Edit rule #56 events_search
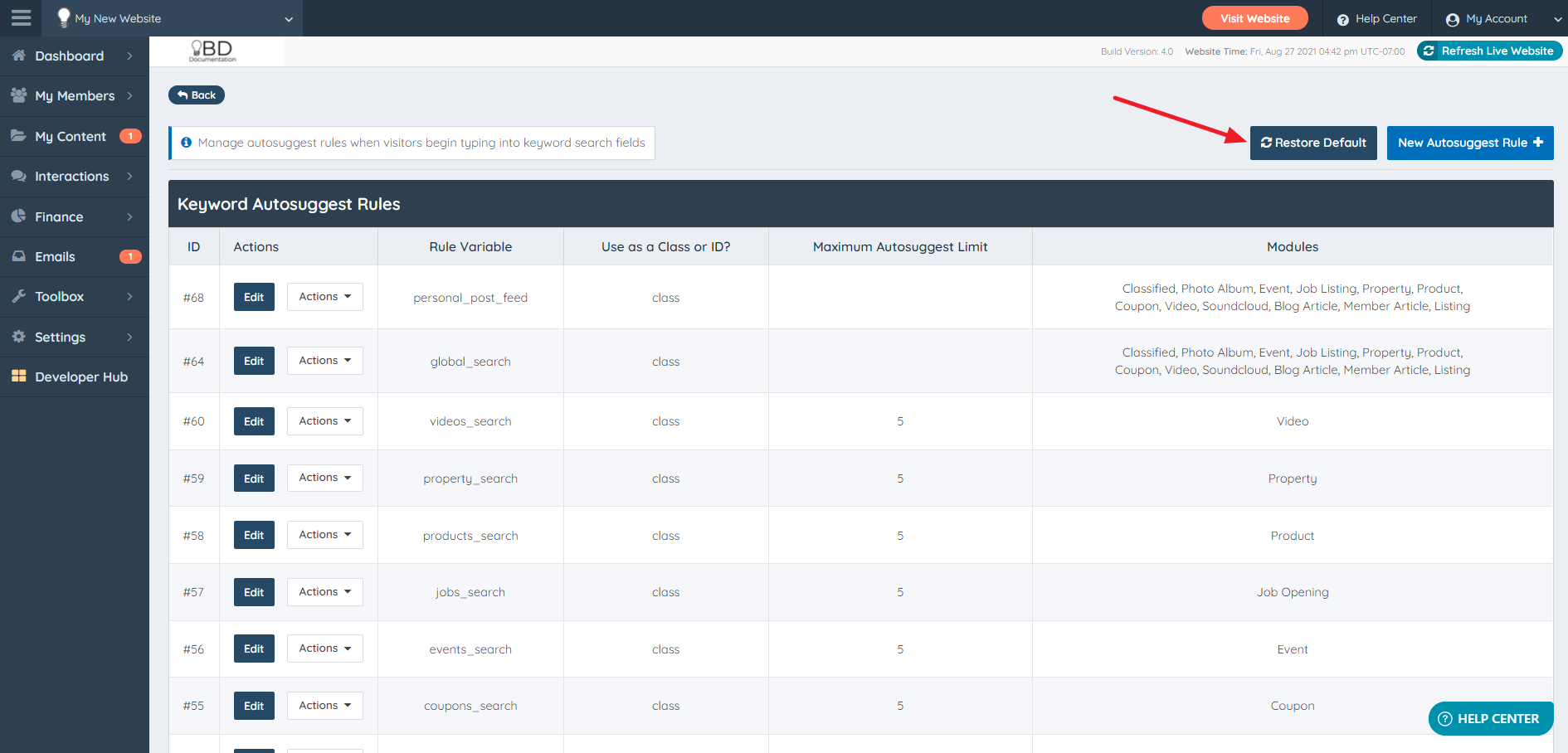 click(254, 649)
